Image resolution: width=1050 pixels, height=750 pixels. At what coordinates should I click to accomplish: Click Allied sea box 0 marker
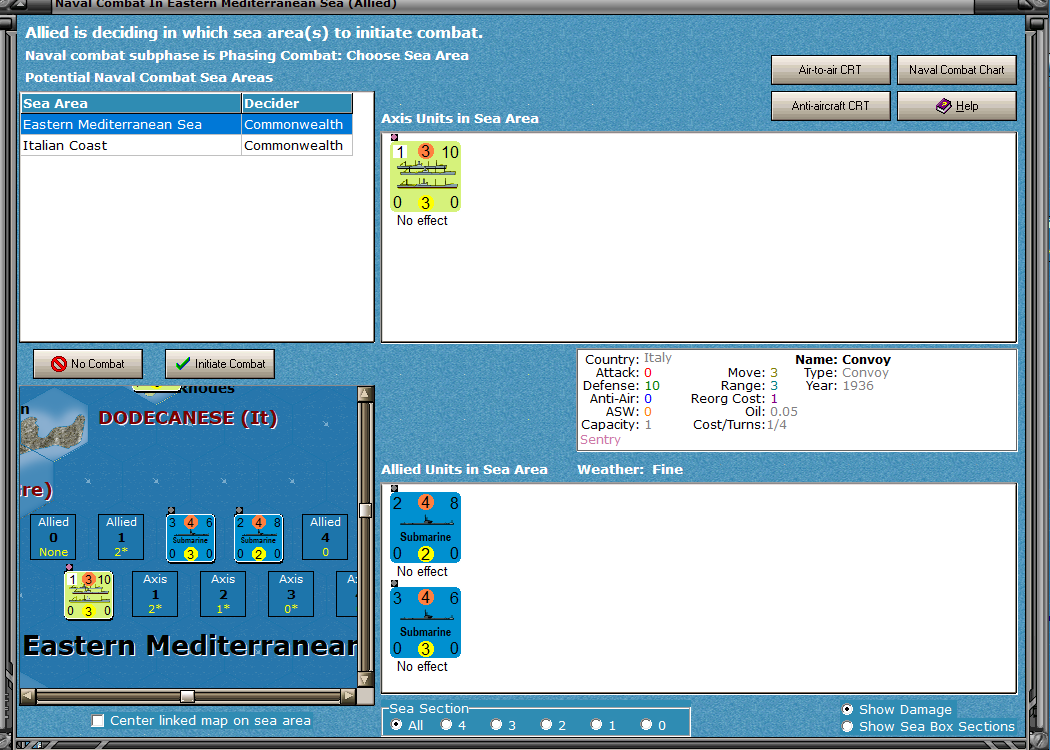(x=54, y=536)
